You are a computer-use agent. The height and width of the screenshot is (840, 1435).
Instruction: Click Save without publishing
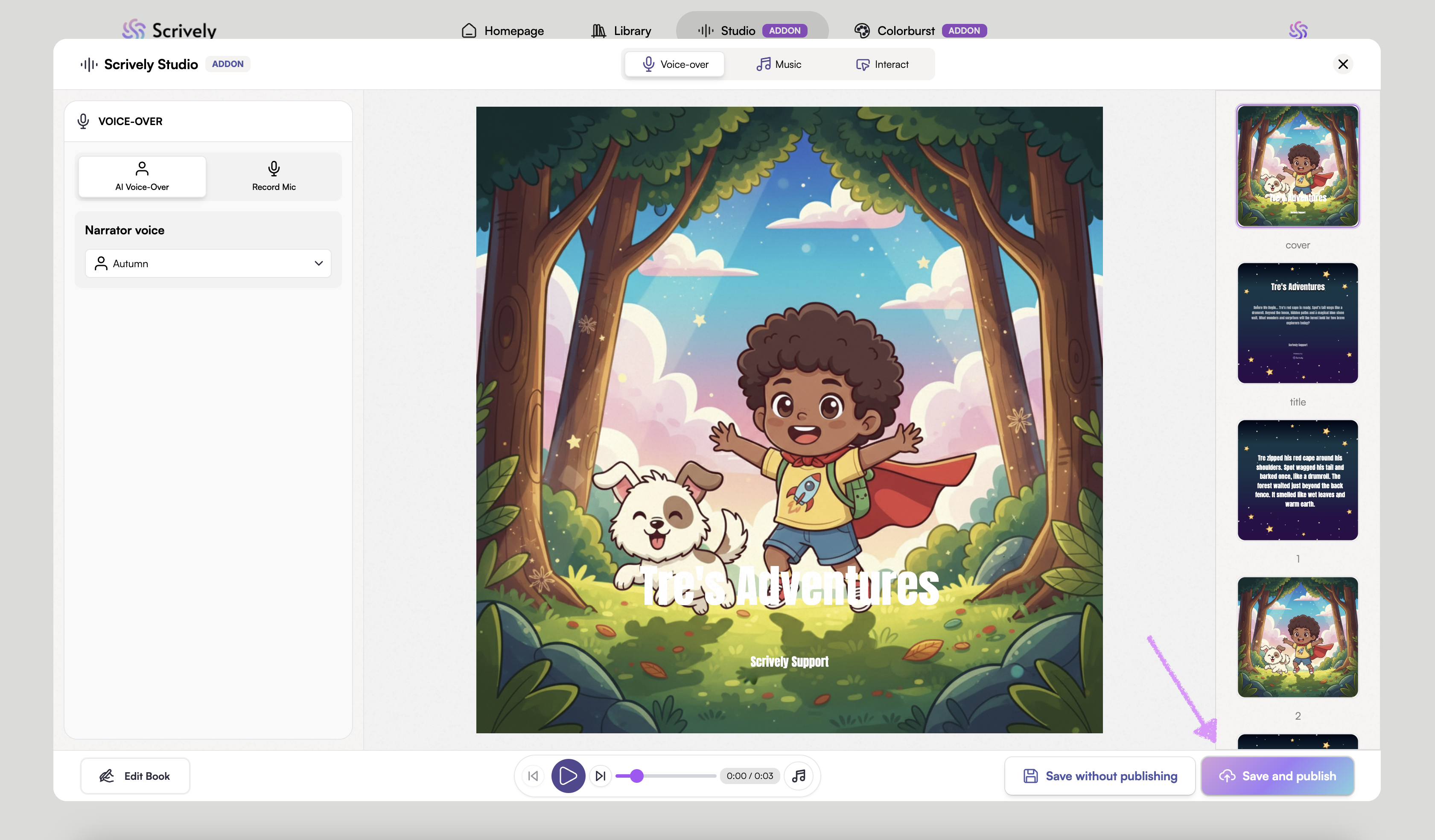pyautogui.click(x=1100, y=776)
